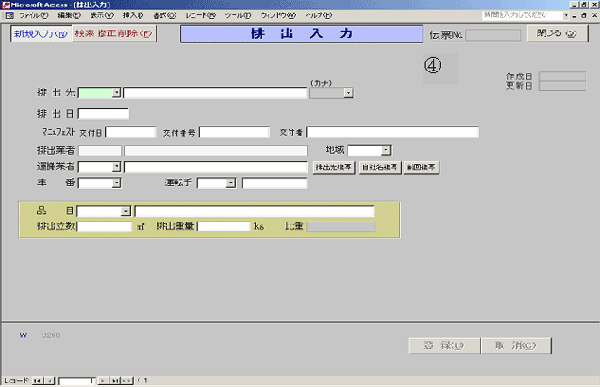Switch to the 新規入力 tab
This screenshot has height=387, width=600.
coord(41,34)
